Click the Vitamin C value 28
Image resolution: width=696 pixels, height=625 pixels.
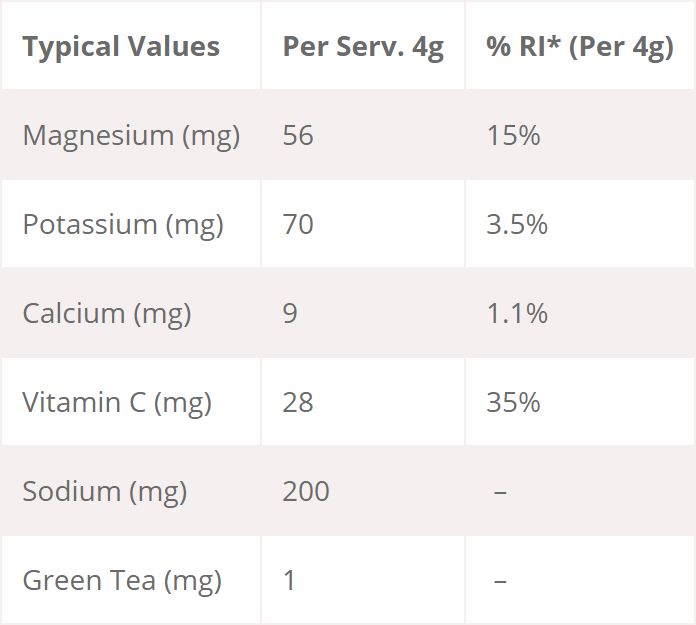[x=298, y=403]
